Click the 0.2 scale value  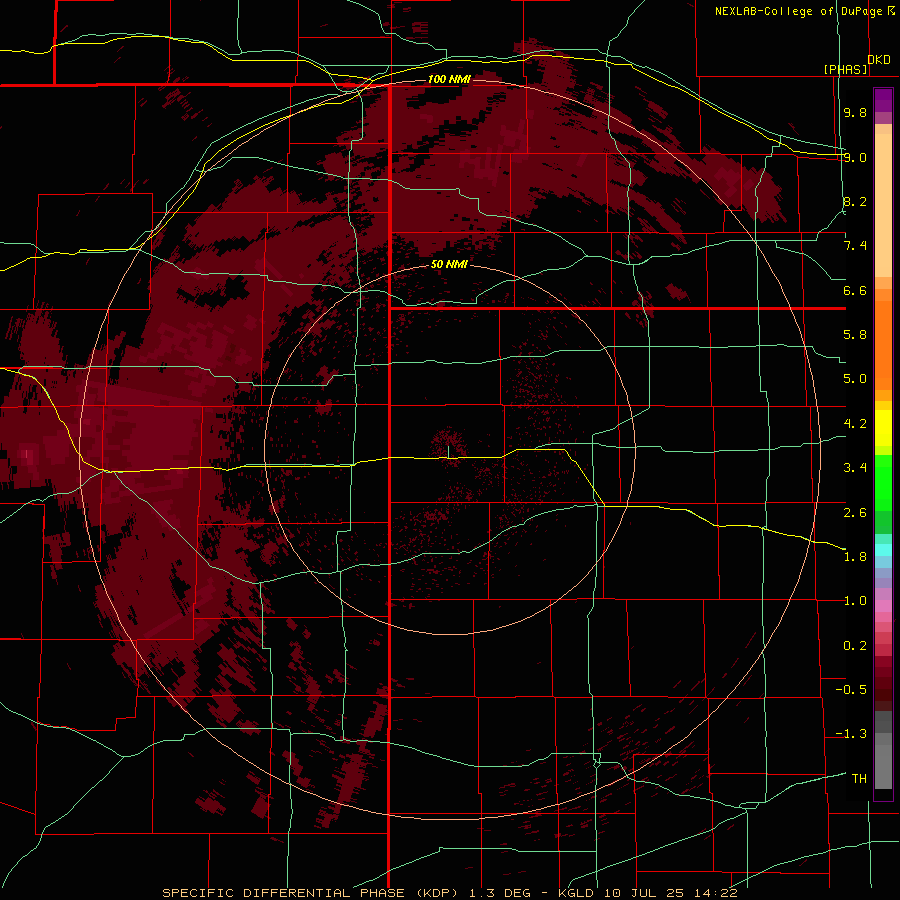(x=855, y=646)
